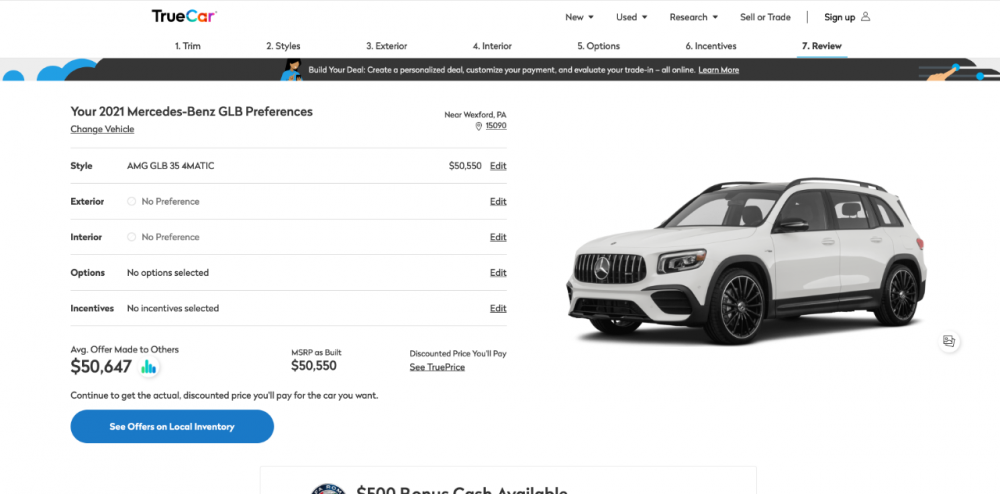Go to the 3. Exterior step tab
Image resolution: width=1000 pixels, height=494 pixels.
pos(386,46)
